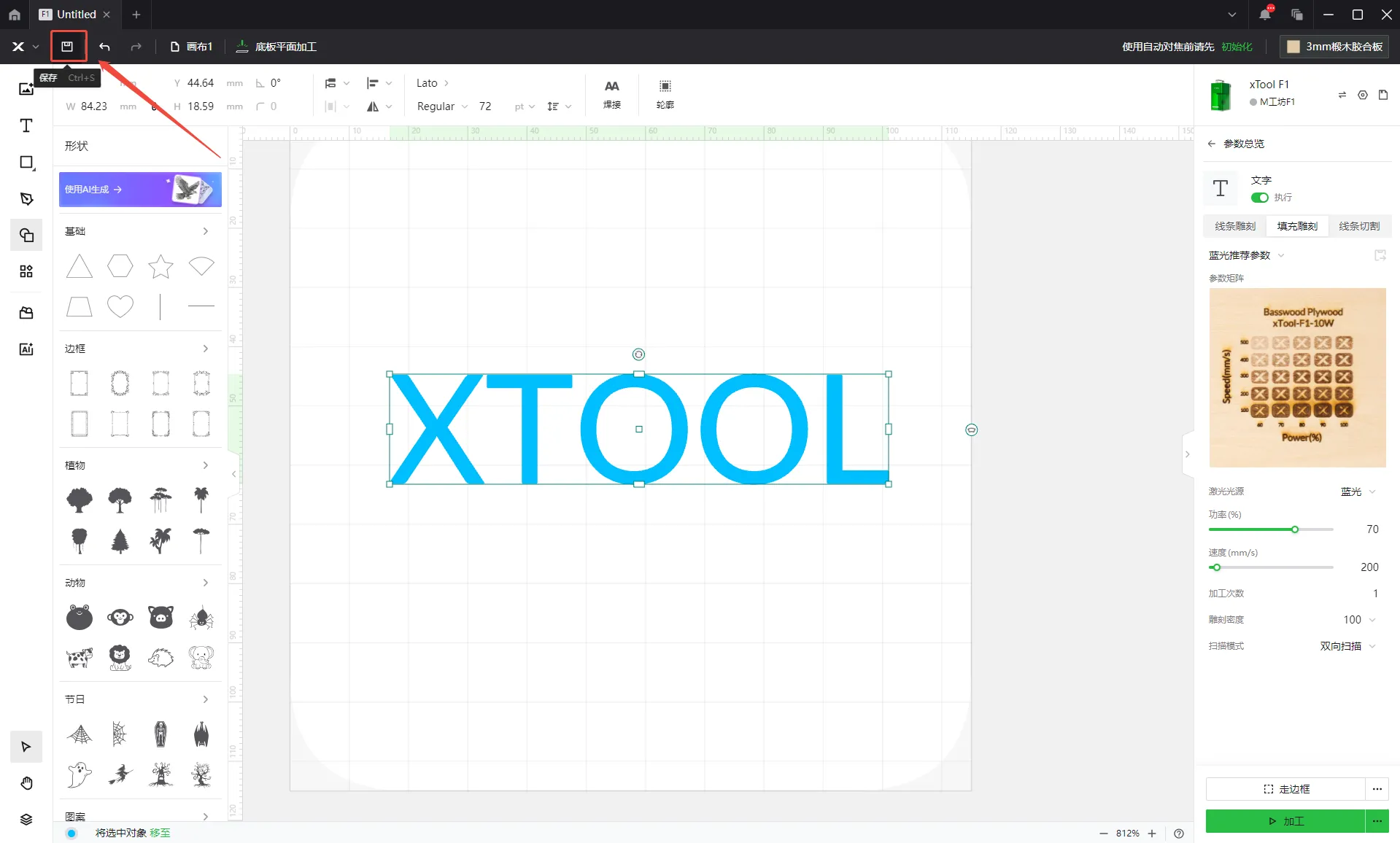Click the initialize link
This screenshot has width=1400, height=843.
[1237, 47]
